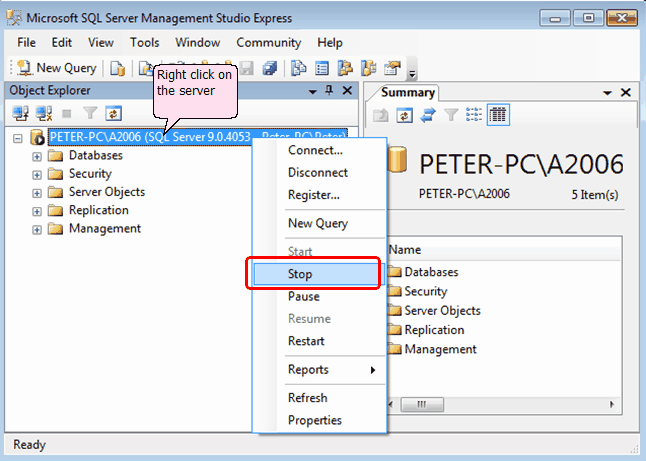Expand the Security tree node

(37, 175)
